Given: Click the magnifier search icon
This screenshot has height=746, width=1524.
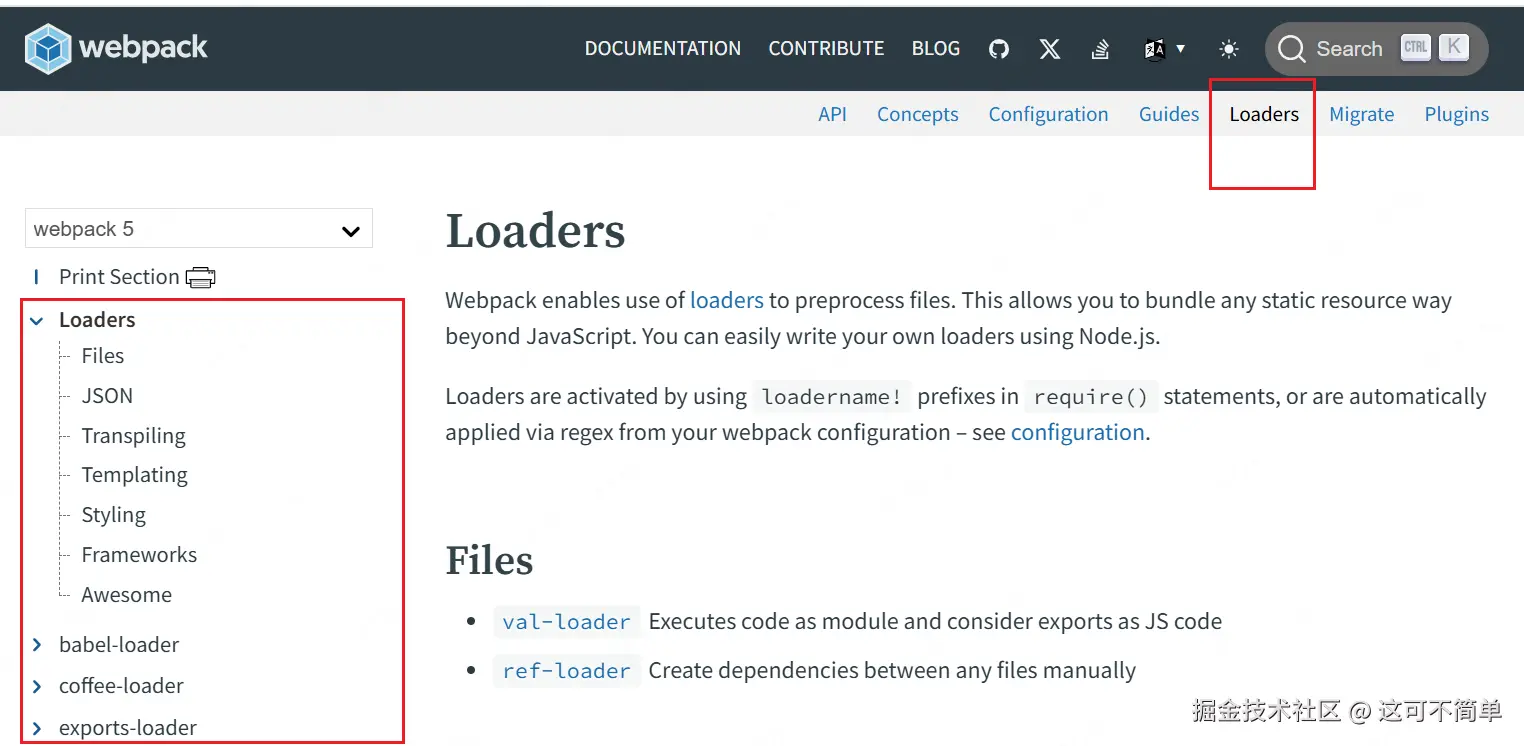Looking at the screenshot, I should tap(1292, 49).
